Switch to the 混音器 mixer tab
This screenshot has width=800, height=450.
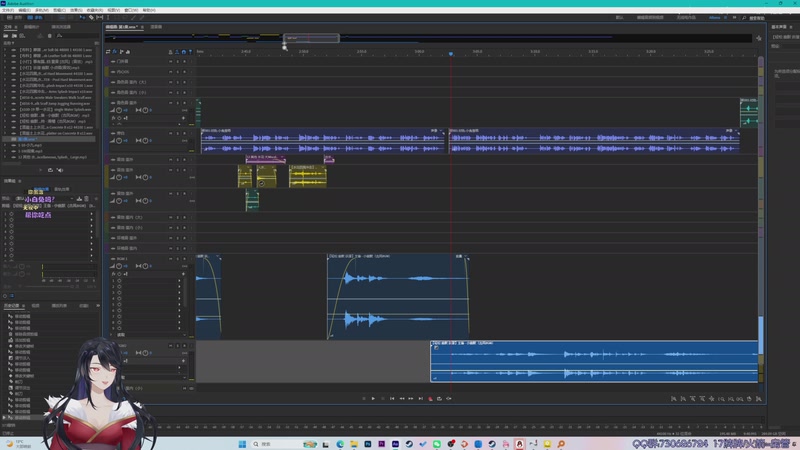(156, 27)
